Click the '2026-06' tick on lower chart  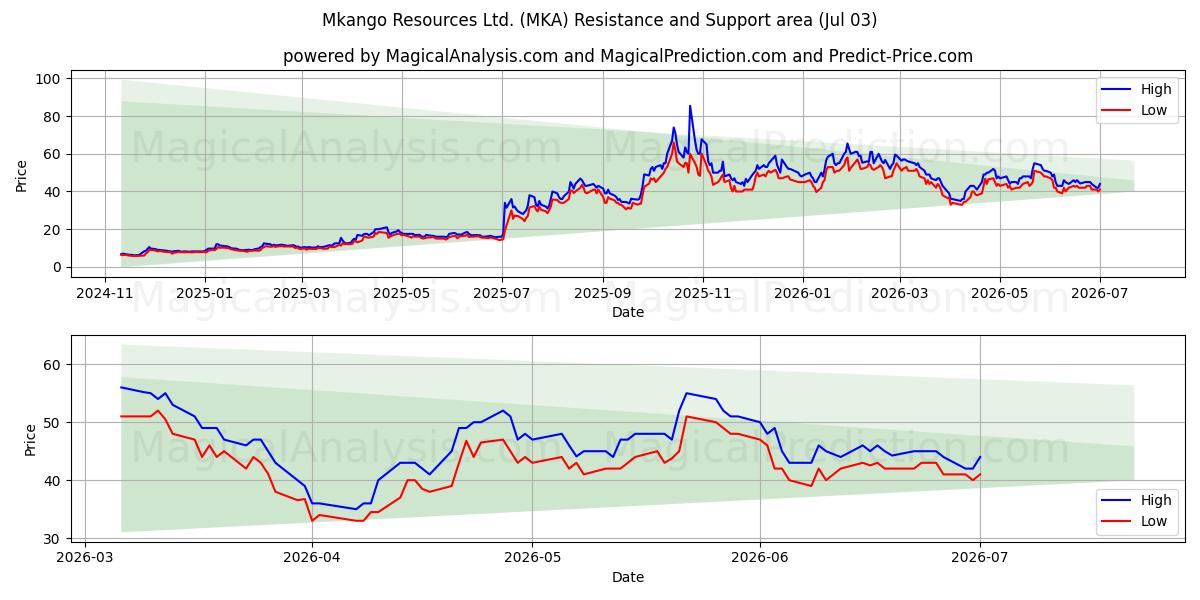760,557
